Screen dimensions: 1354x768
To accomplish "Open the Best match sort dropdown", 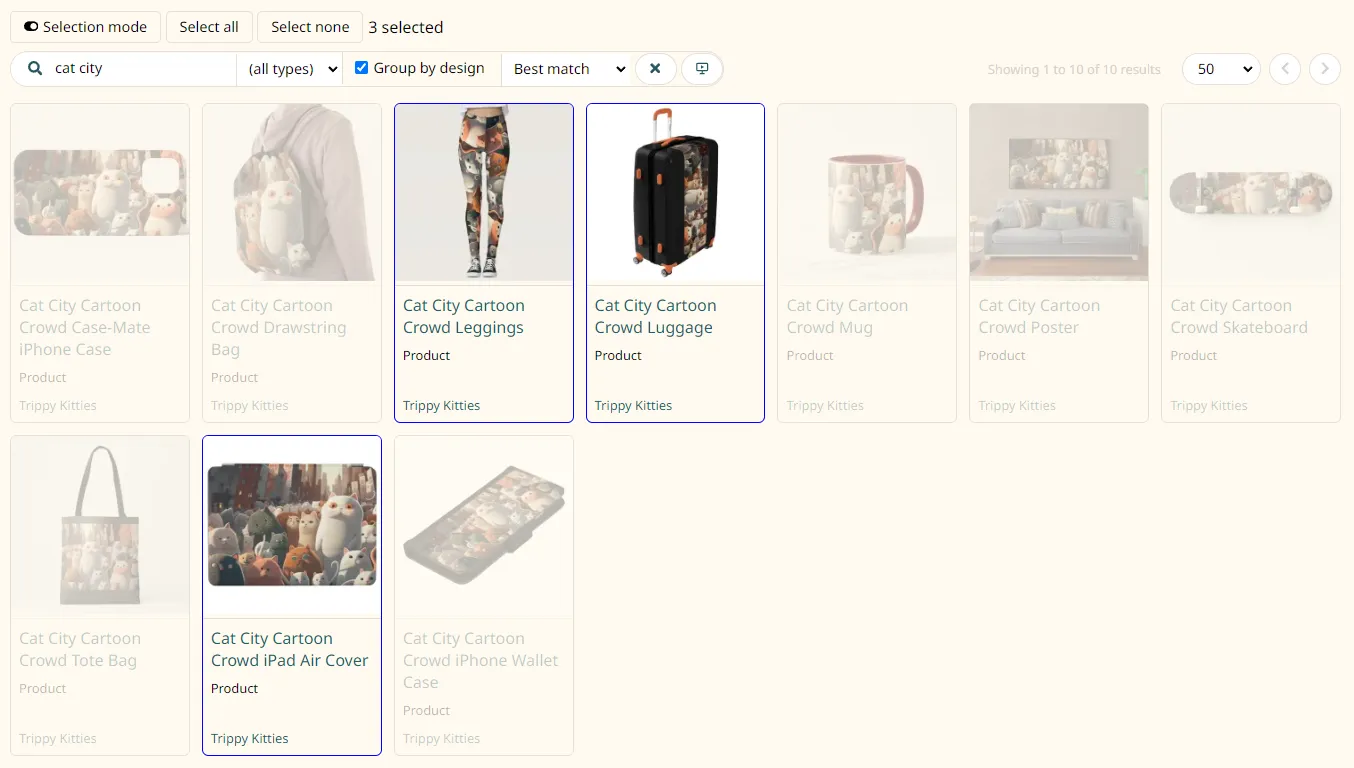I will pyautogui.click(x=569, y=69).
